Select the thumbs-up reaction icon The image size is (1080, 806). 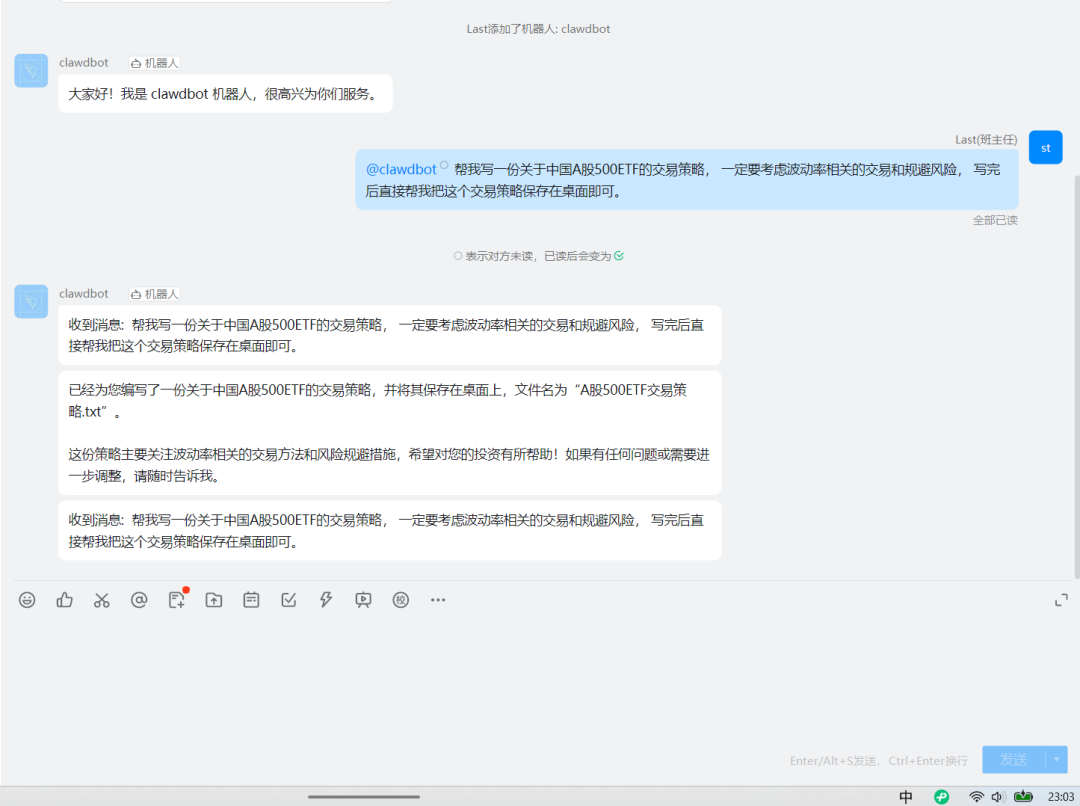pyautogui.click(x=64, y=599)
